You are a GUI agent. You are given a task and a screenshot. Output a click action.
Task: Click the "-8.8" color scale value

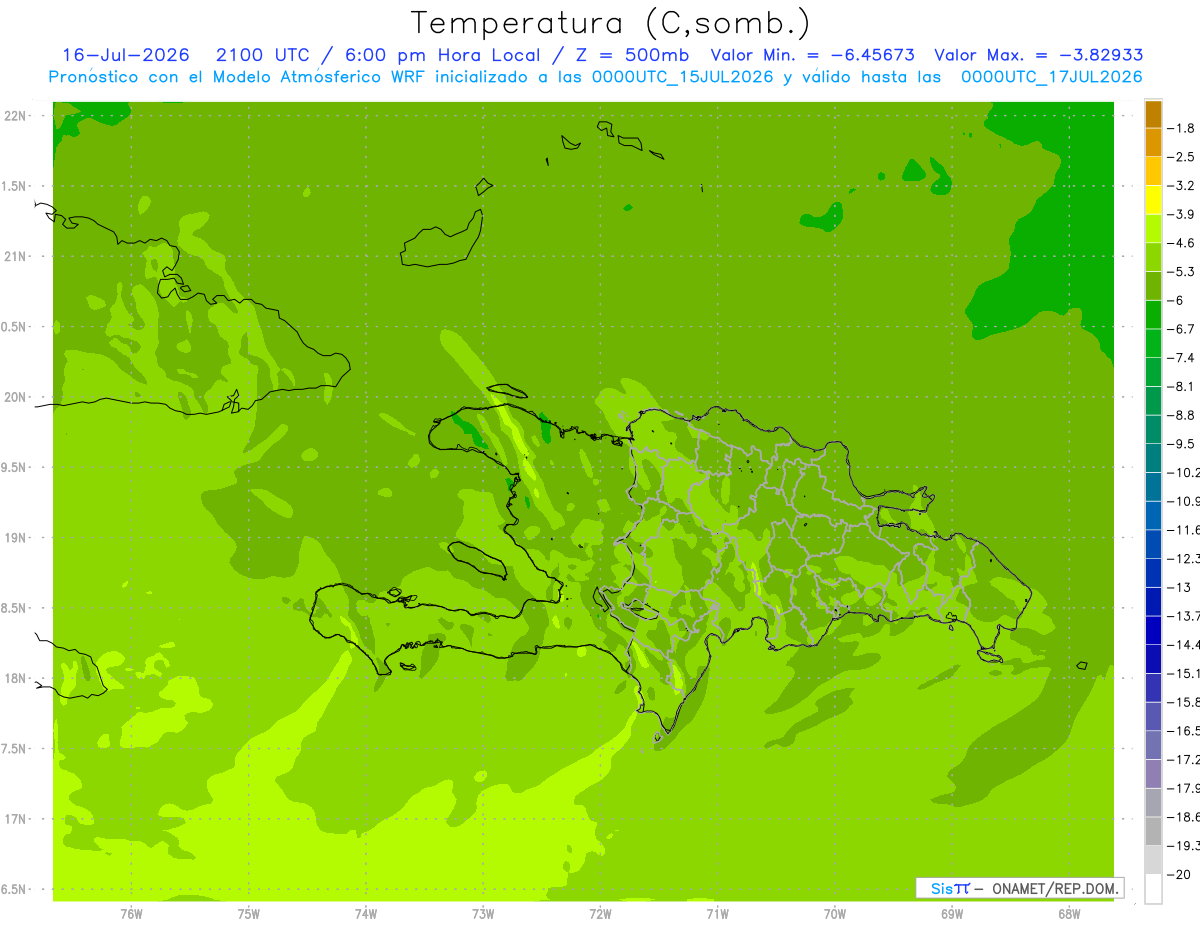coord(1181,415)
